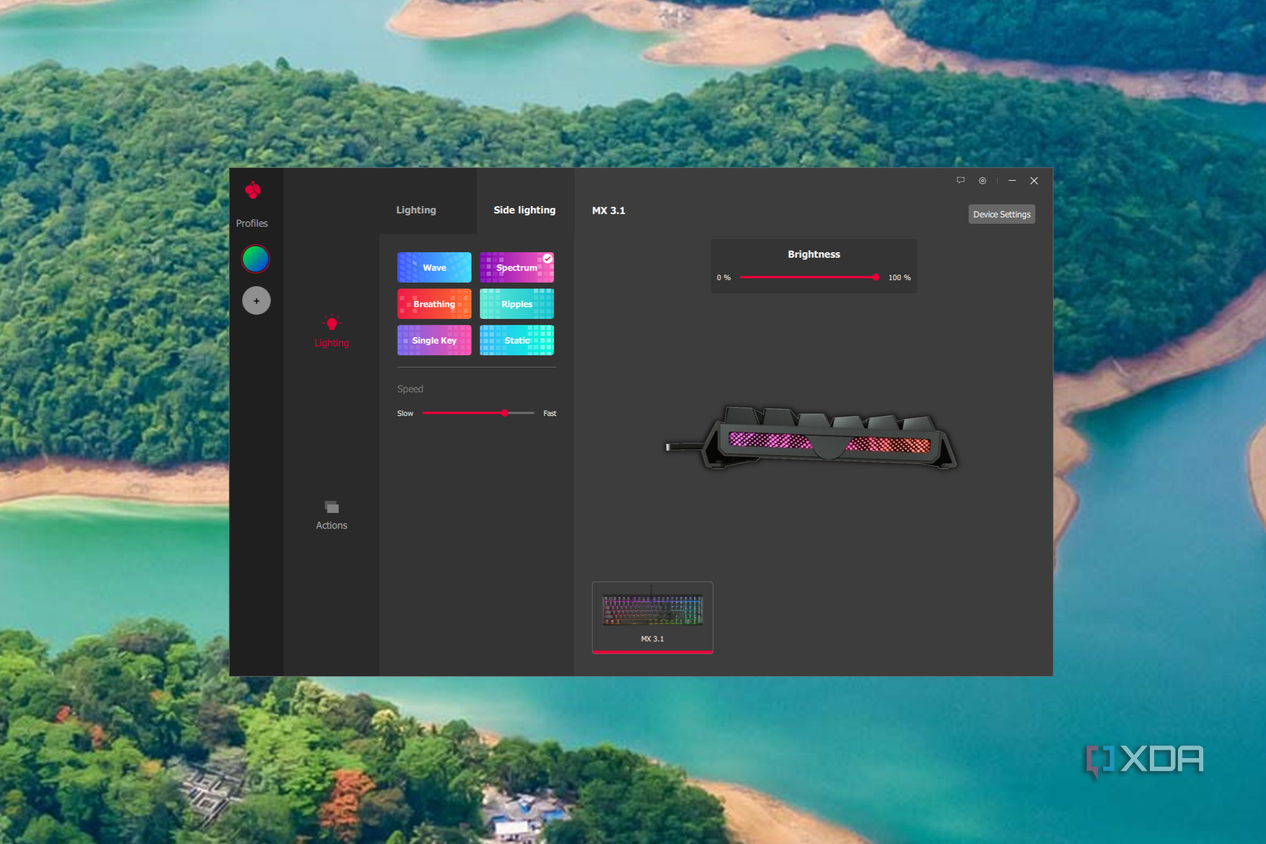Choose the Wave lighting effect

(434, 268)
